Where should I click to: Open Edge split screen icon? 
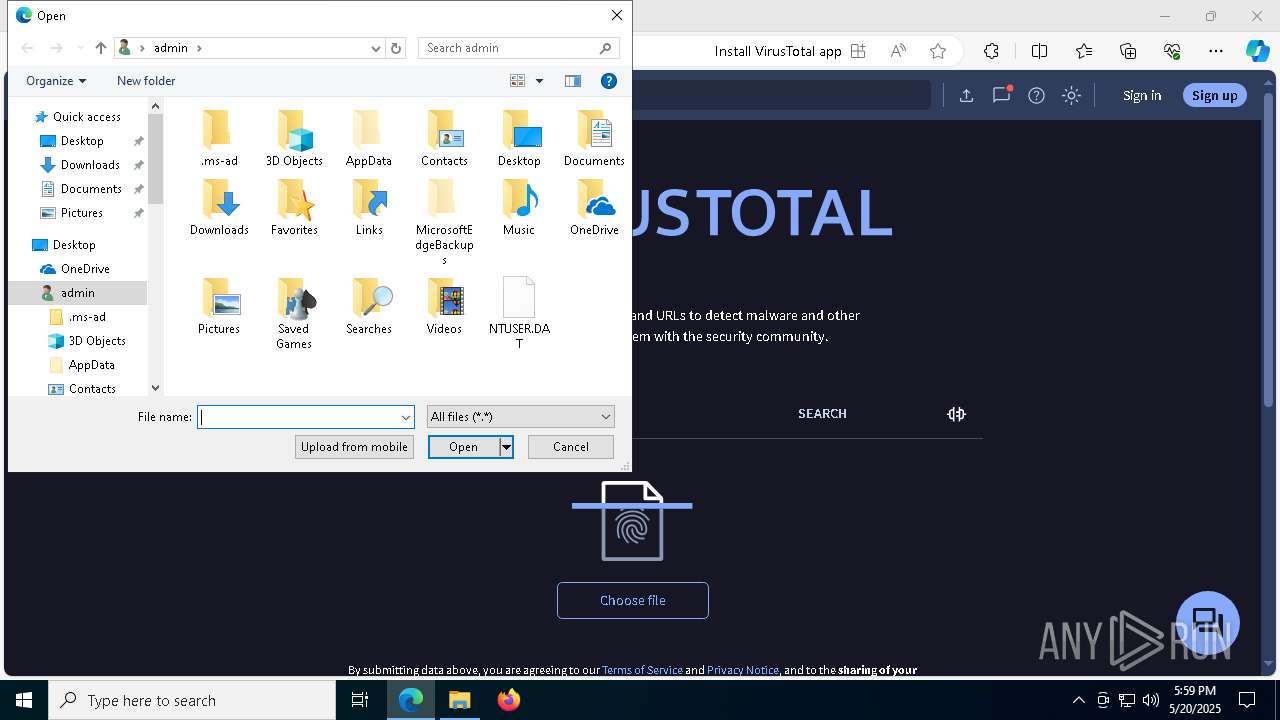click(1039, 51)
